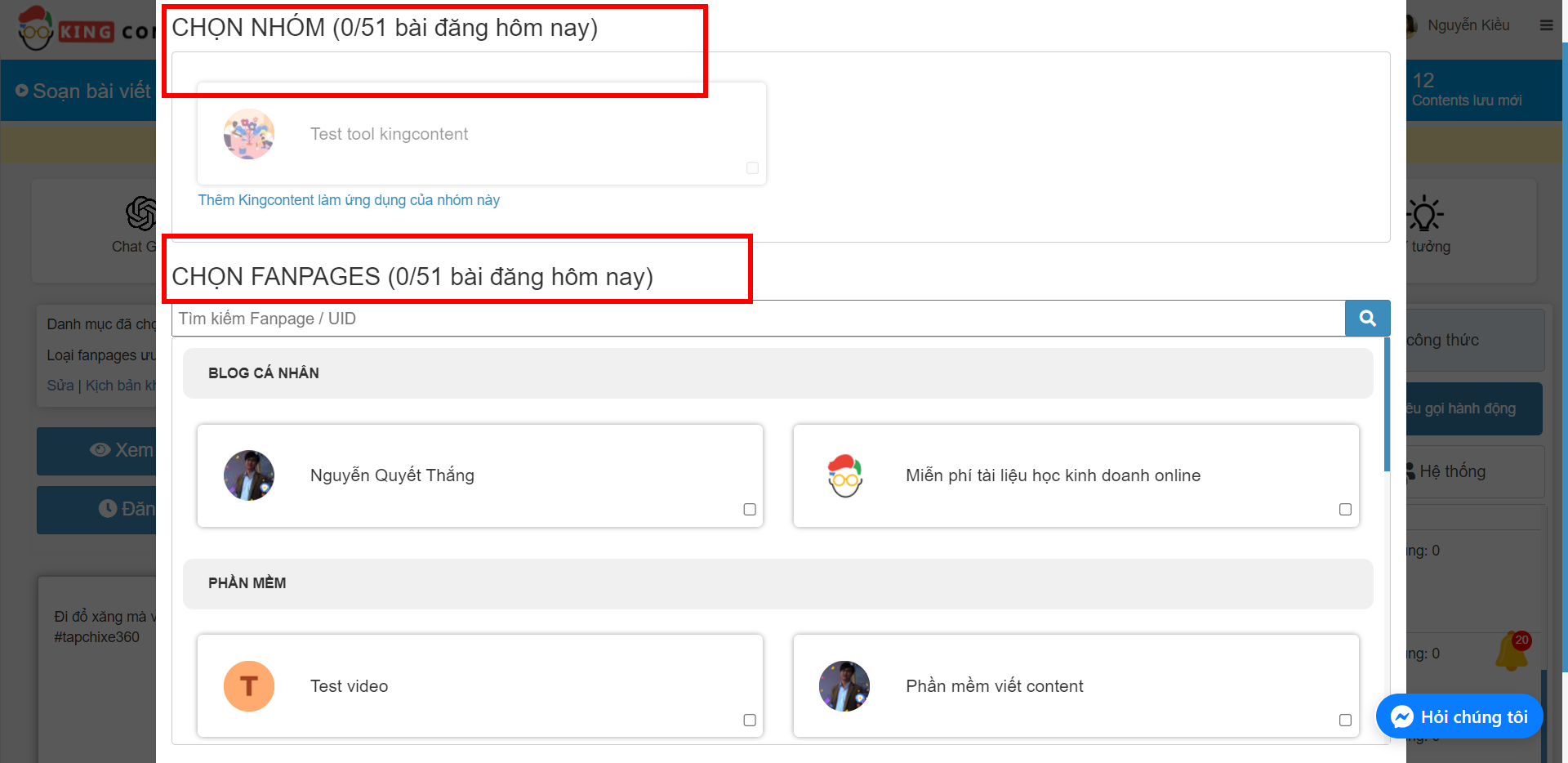This screenshot has width=1568, height=763.
Task: Open the hamburger menu at top right
Action: (x=1546, y=25)
